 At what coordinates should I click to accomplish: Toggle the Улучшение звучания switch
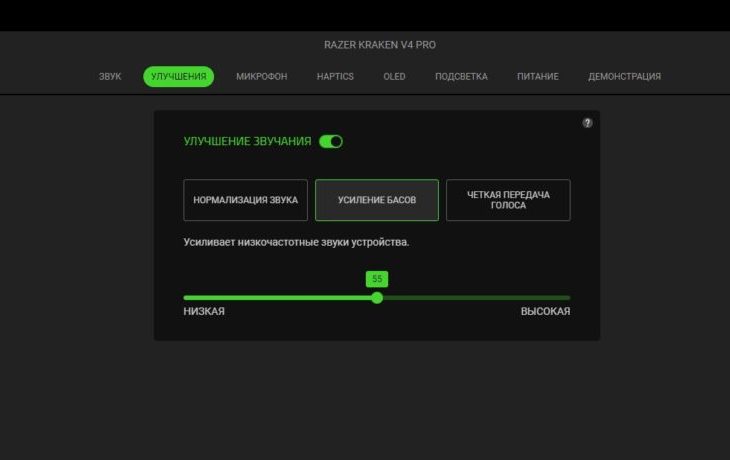coord(331,142)
